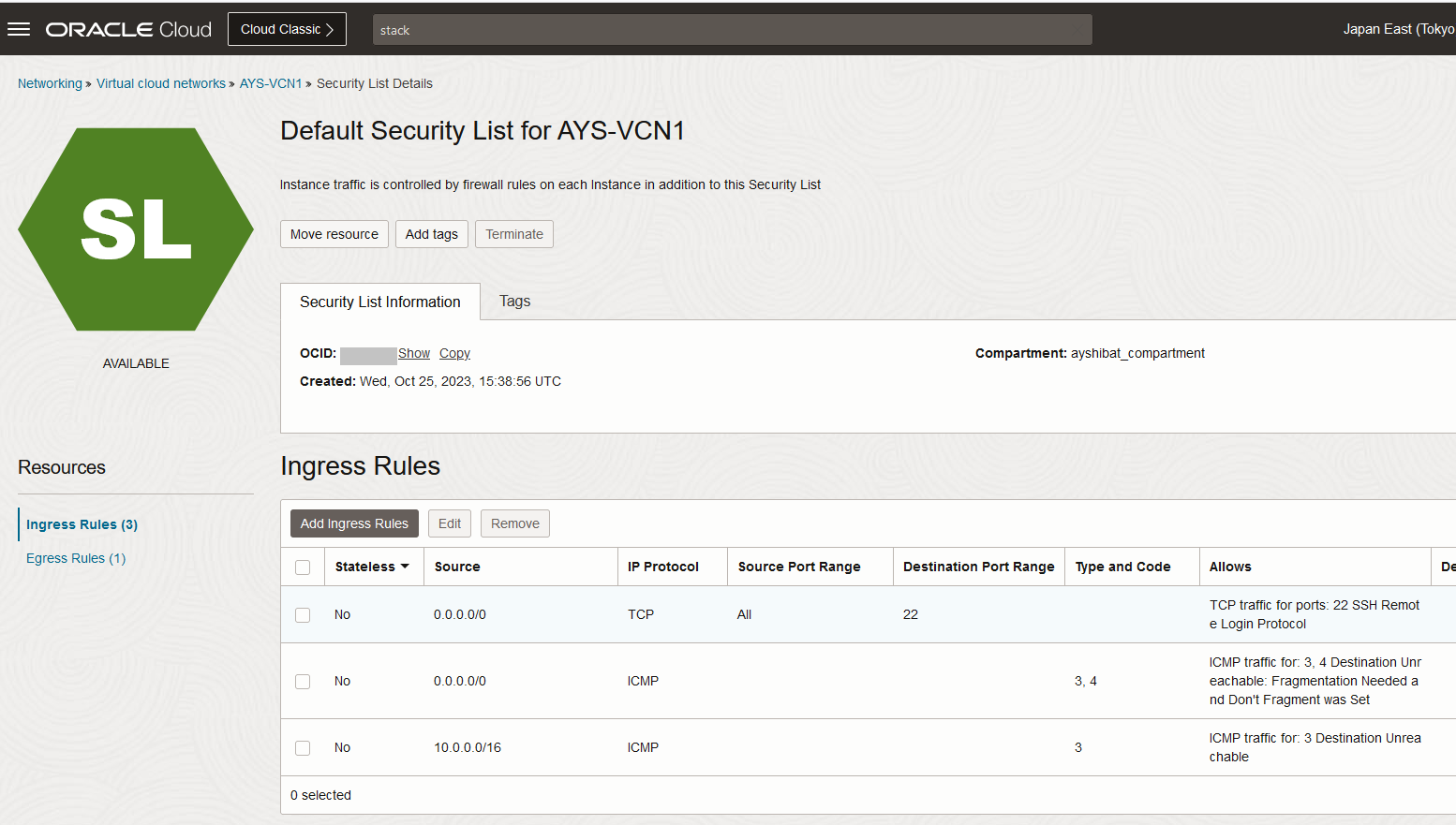Screen dimensions: 1456x825
Task: Switch to the Tags tab
Action: coord(514,301)
